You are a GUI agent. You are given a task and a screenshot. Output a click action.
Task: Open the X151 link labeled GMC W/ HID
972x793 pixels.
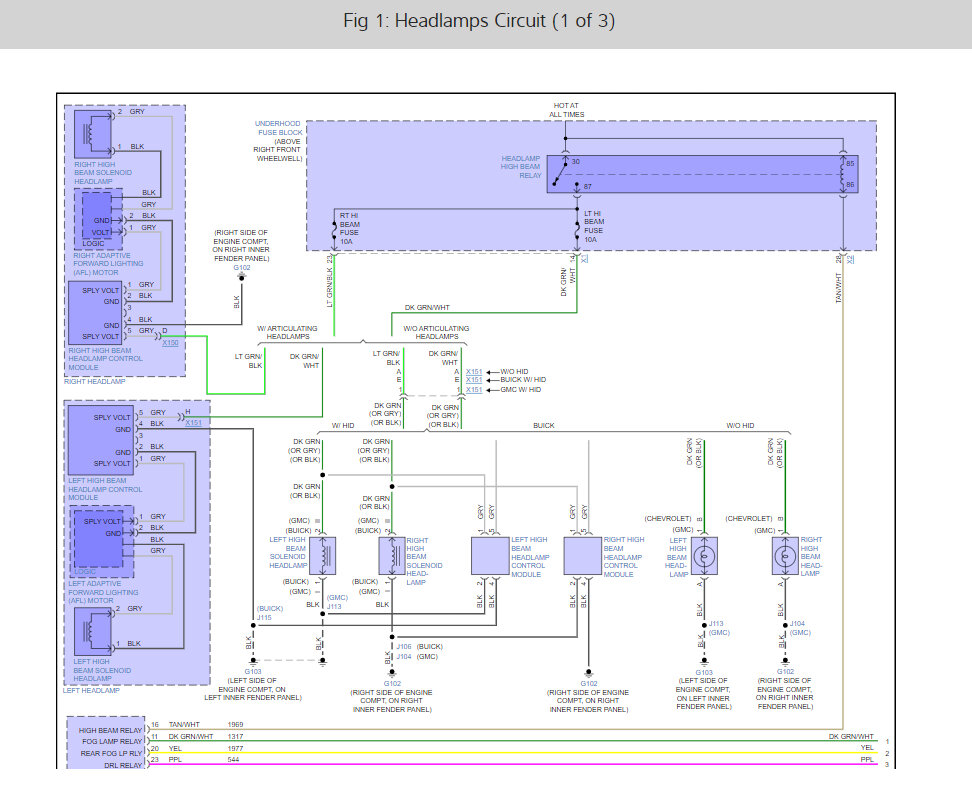[474, 390]
